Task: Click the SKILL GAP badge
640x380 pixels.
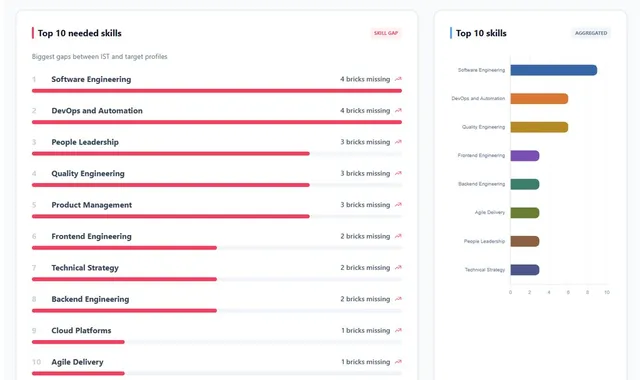Action: click(x=386, y=33)
